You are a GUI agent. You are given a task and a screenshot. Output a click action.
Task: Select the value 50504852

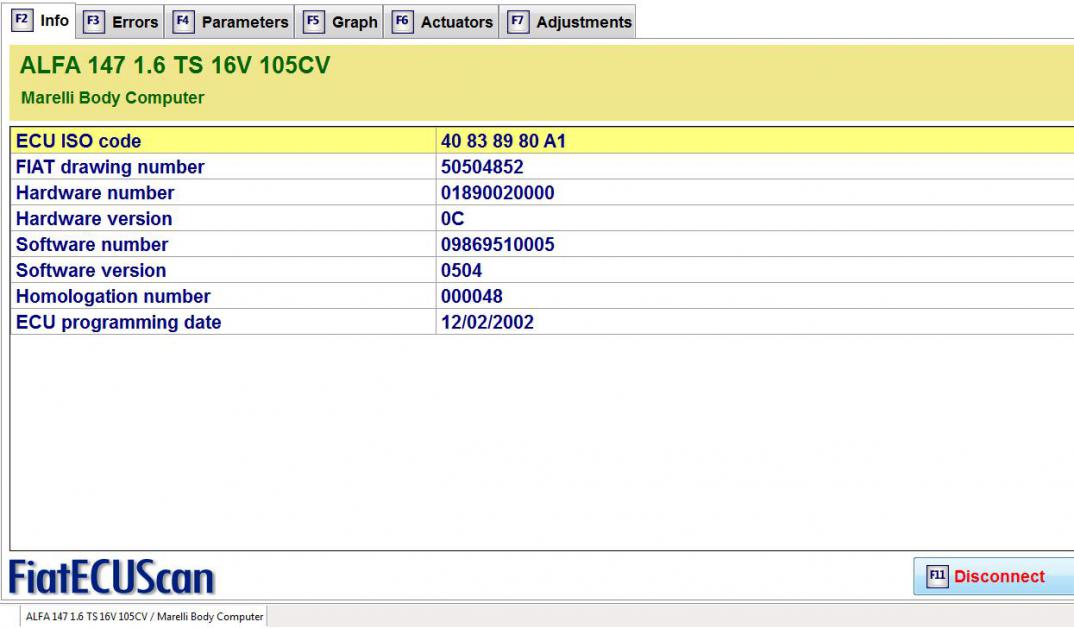click(482, 167)
